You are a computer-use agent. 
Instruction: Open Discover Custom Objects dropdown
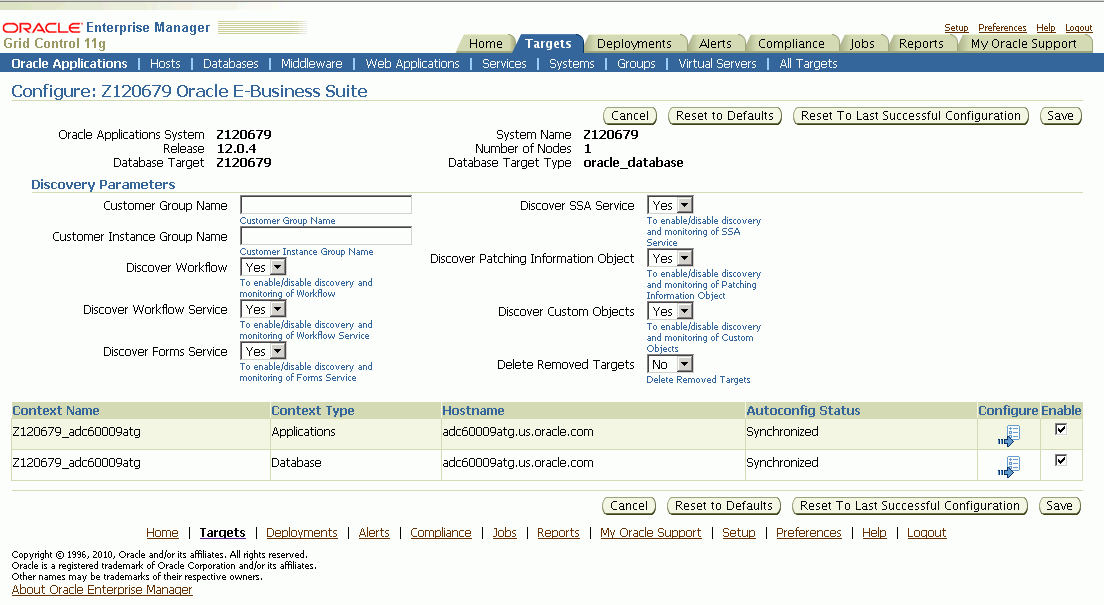point(670,311)
